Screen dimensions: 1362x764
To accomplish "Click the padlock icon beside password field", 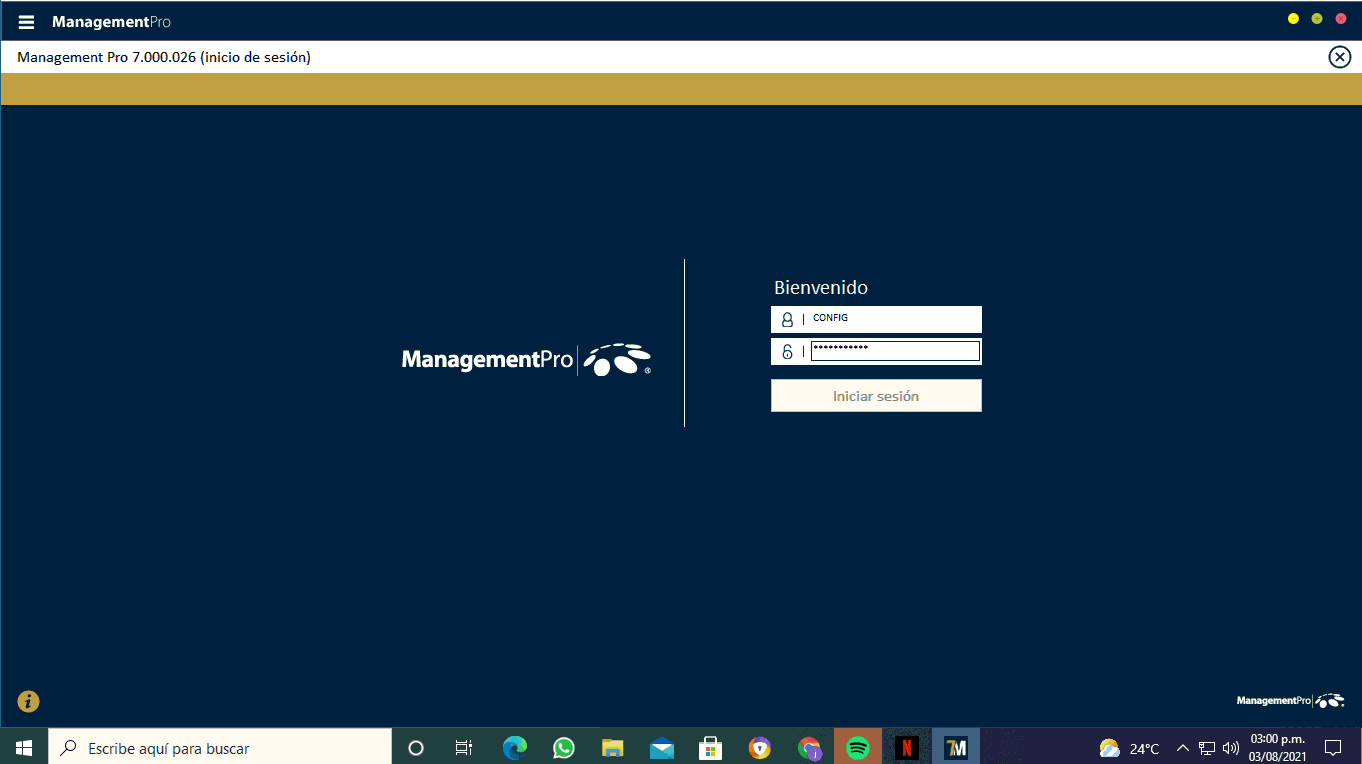I will tap(787, 352).
